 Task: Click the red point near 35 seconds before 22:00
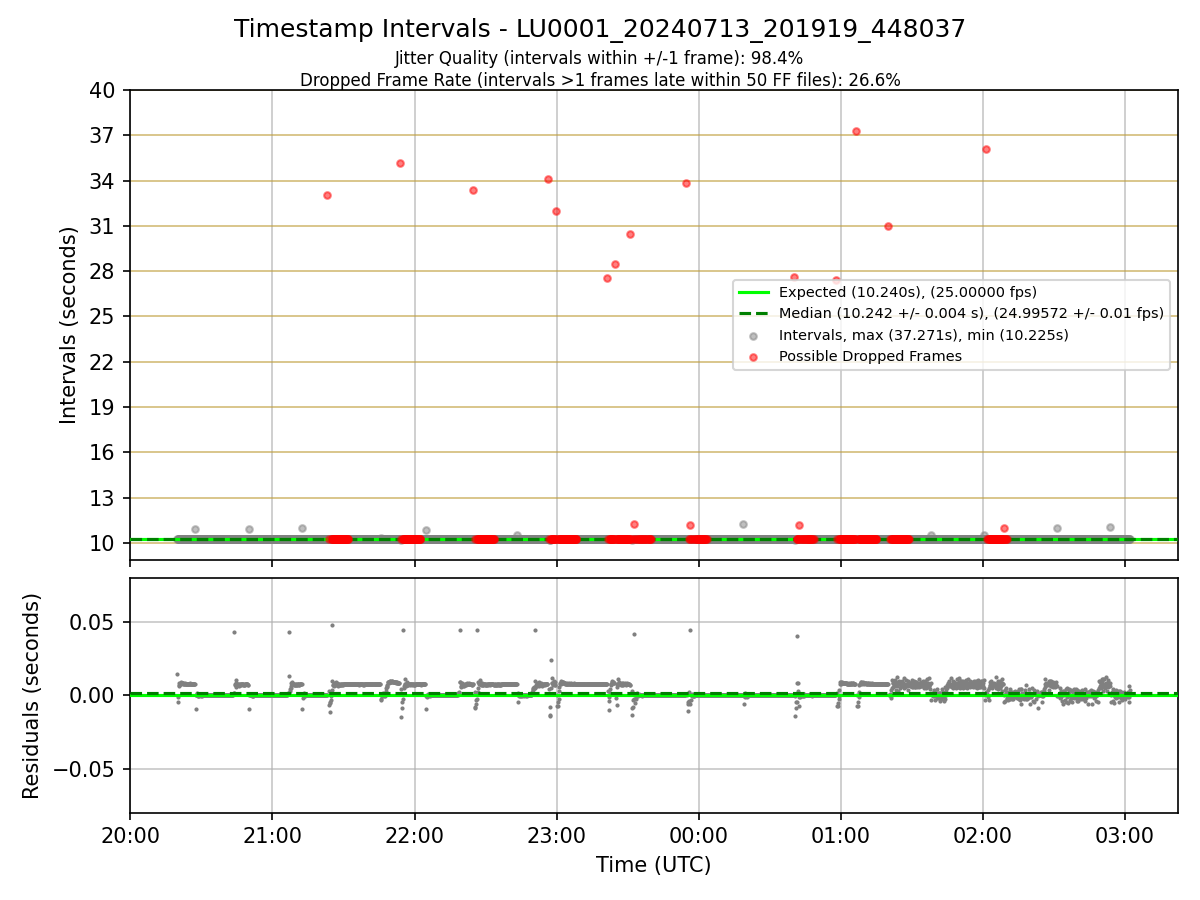click(400, 163)
